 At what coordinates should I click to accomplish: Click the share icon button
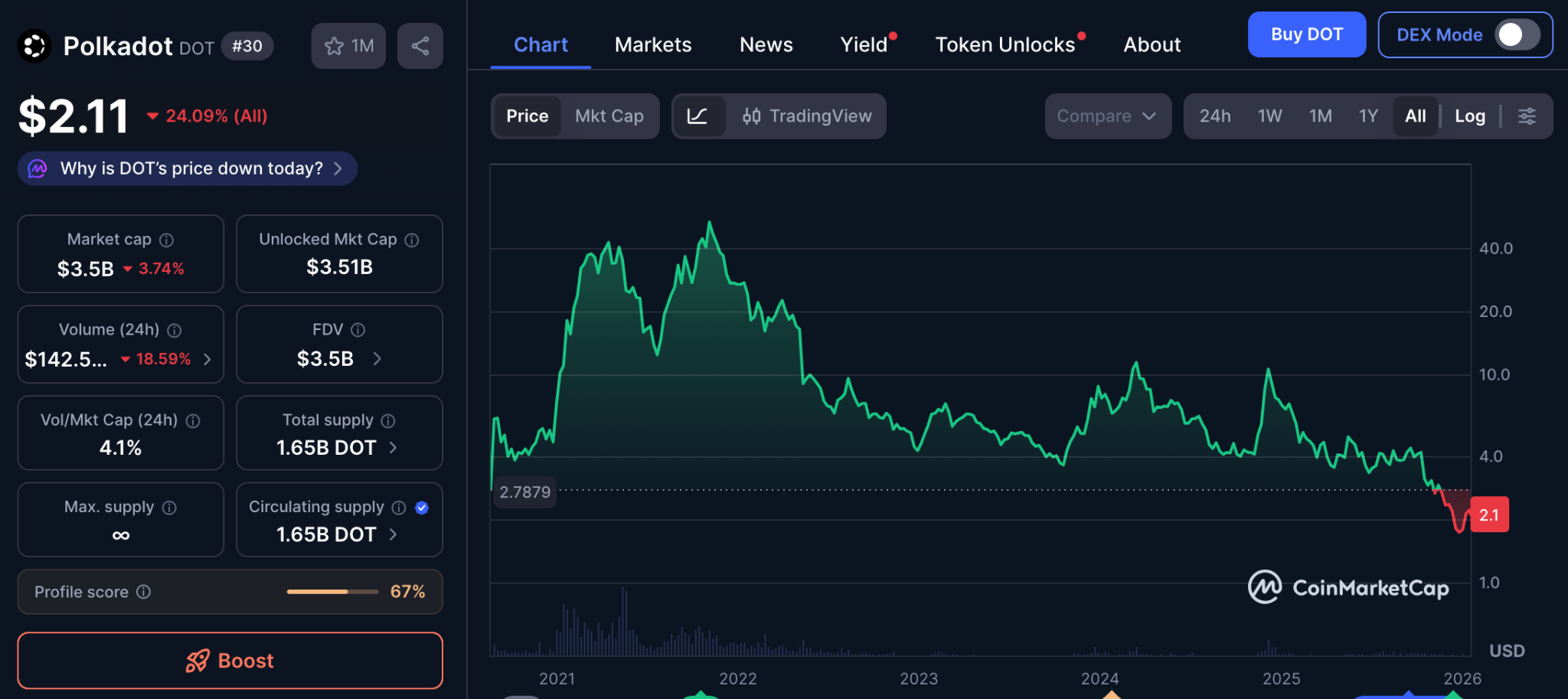[420, 46]
